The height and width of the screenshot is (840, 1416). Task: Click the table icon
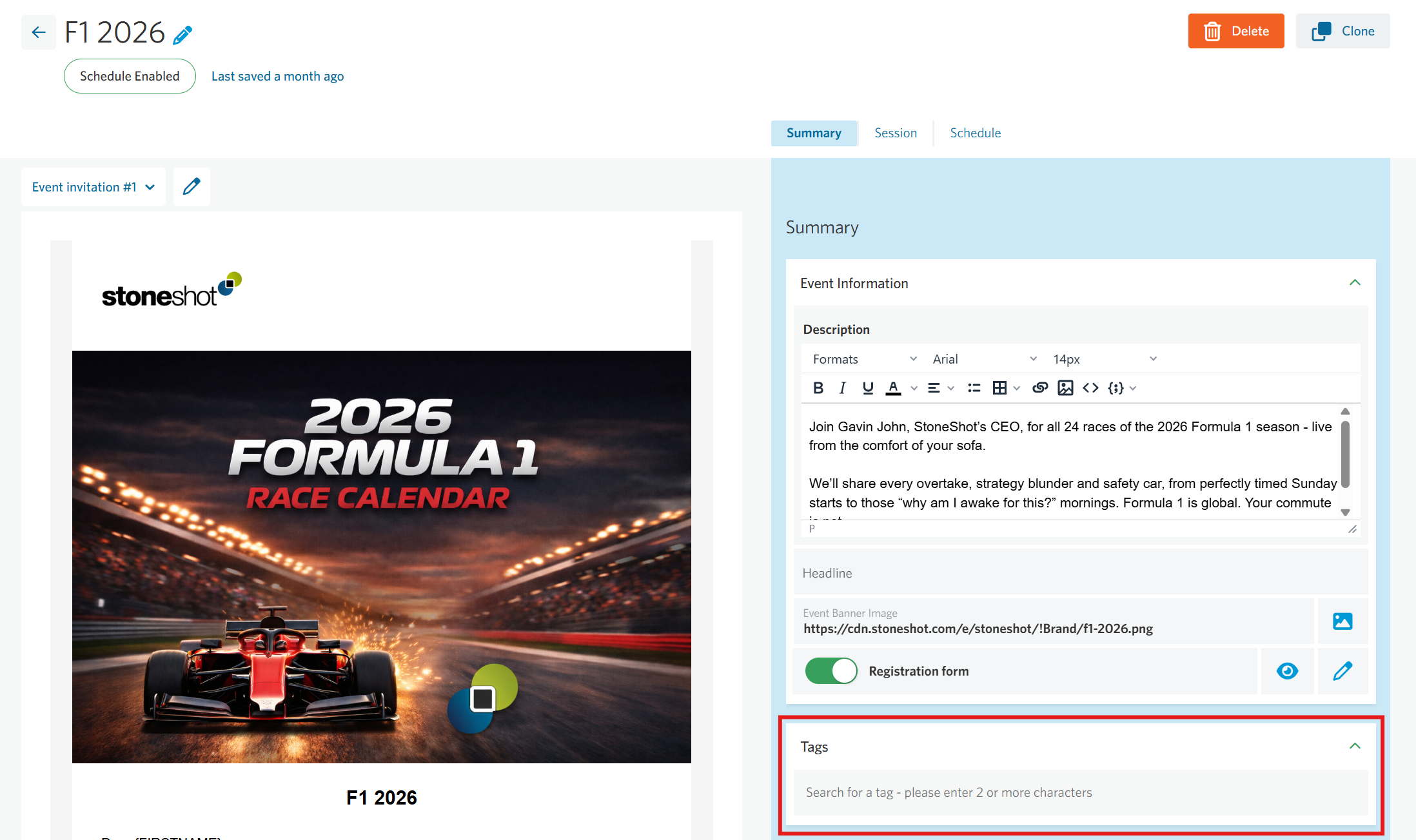(x=999, y=387)
